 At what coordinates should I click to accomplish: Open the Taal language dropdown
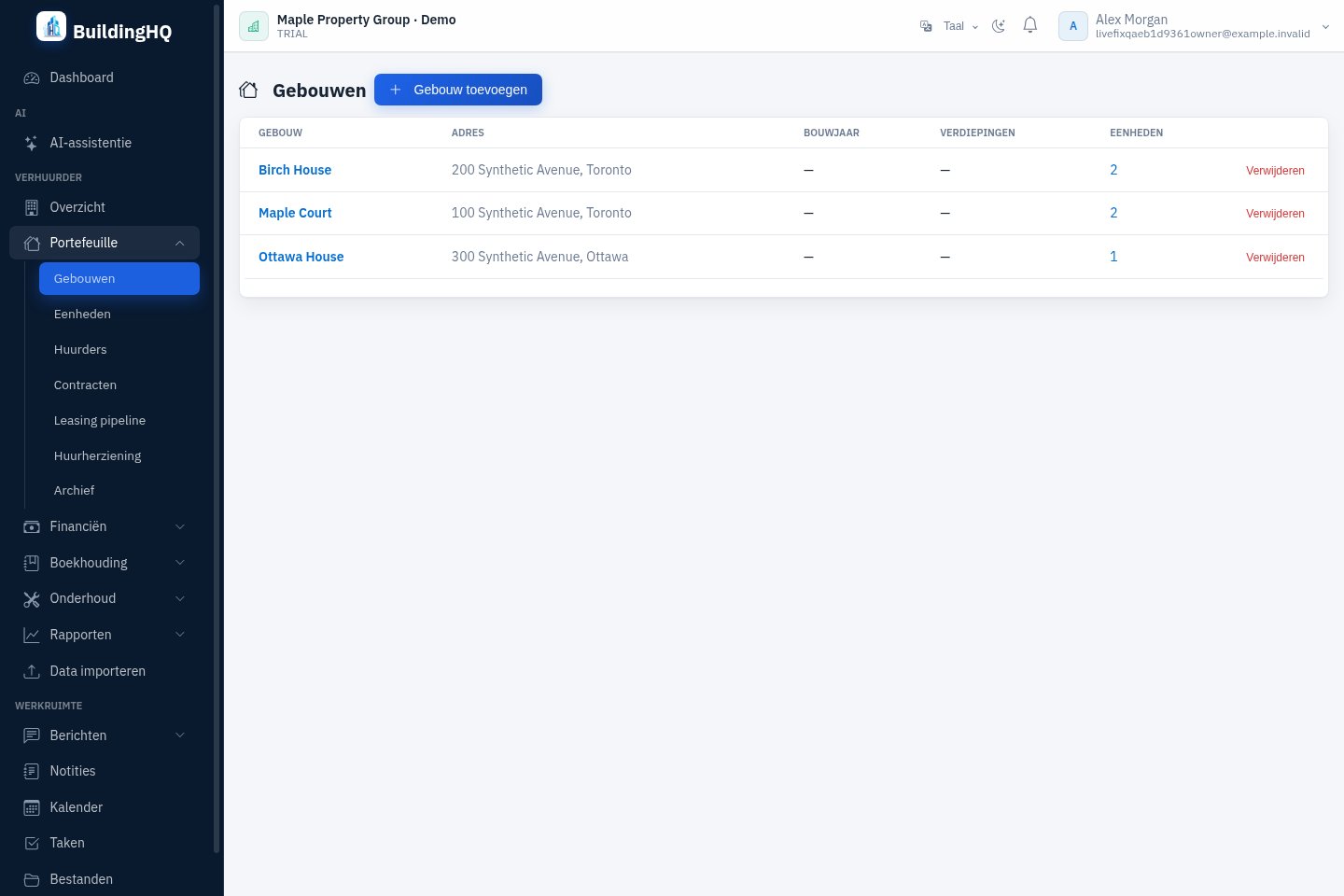[949, 26]
